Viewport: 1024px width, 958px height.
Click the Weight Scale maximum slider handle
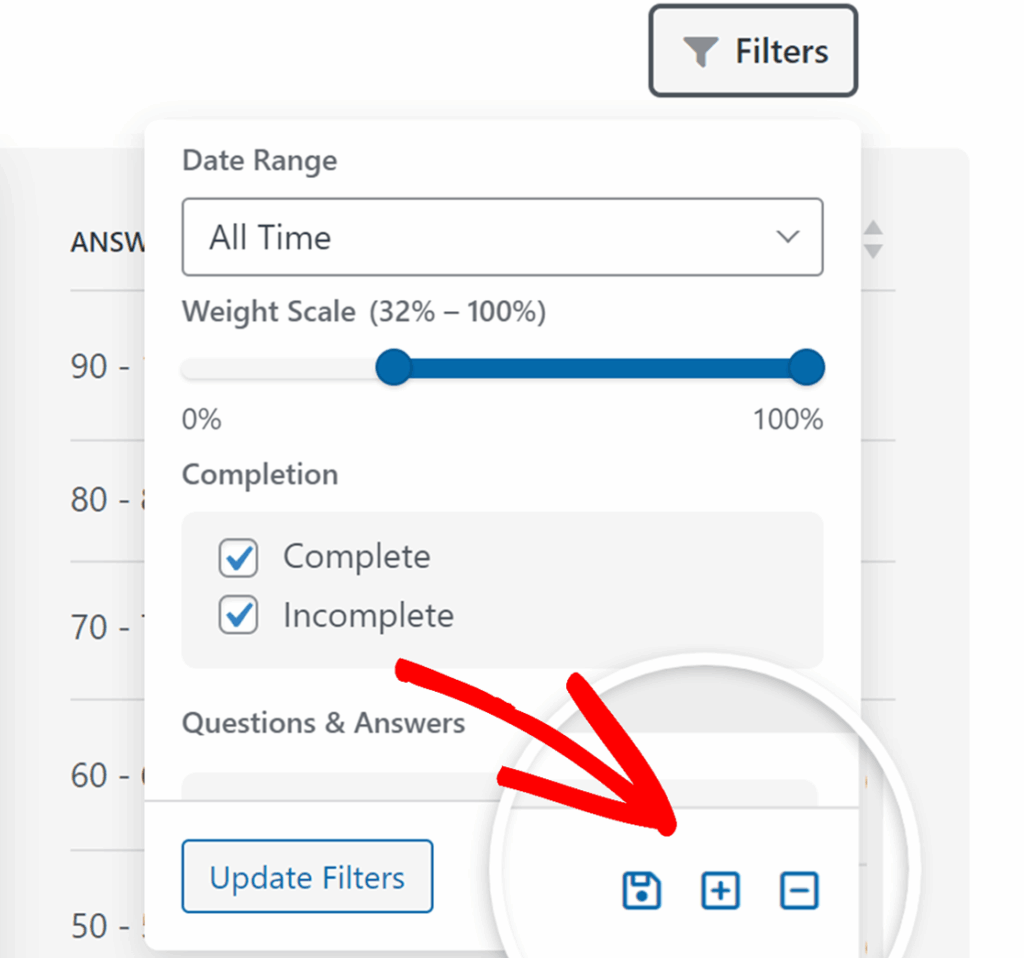(805, 368)
